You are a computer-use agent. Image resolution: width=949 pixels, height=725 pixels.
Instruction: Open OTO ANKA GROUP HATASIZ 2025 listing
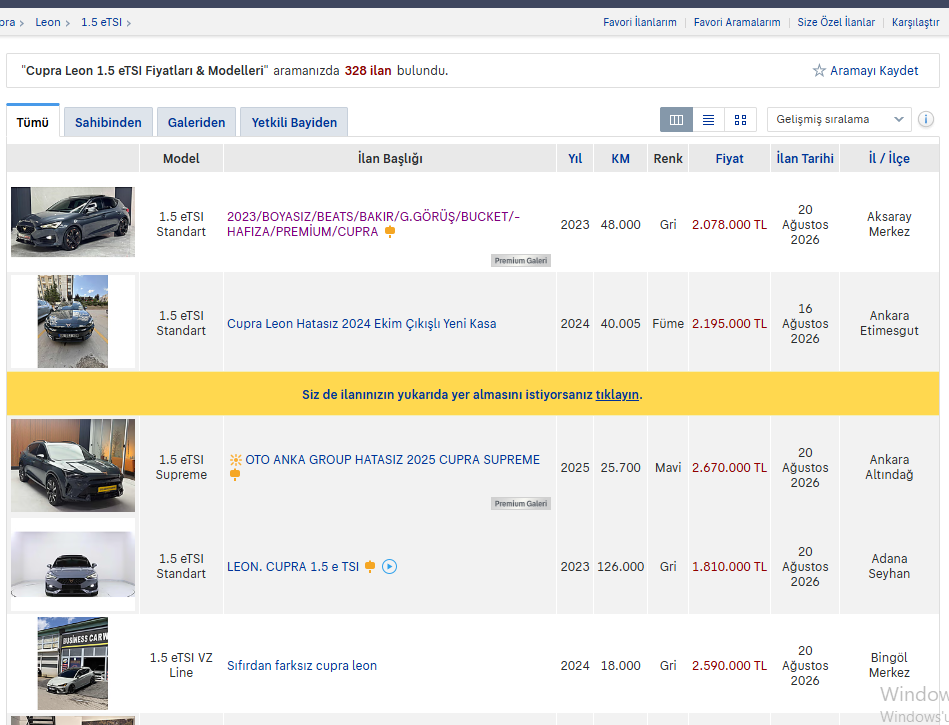tap(392, 460)
